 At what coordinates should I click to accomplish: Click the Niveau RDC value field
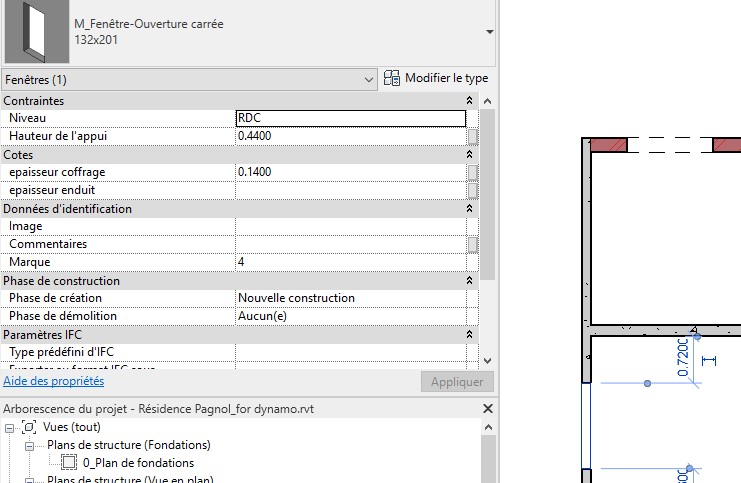(x=351, y=118)
